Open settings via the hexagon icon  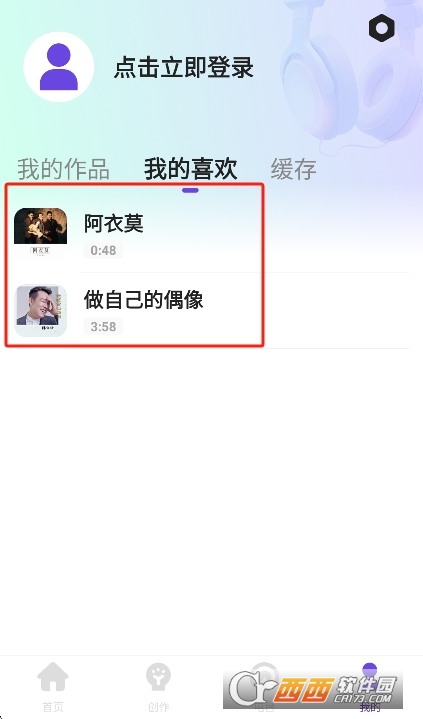pyautogui.click(x=382, y=28)
